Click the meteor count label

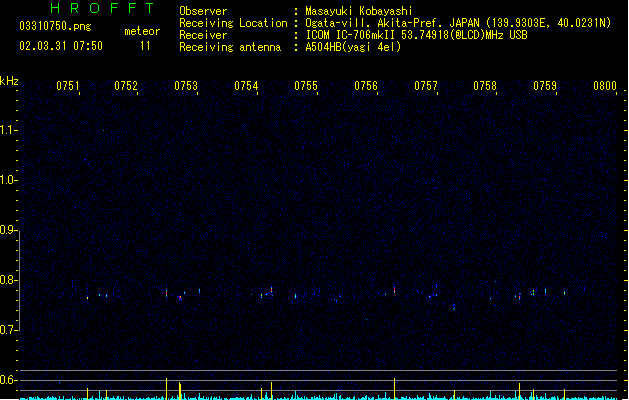(142, 31)
